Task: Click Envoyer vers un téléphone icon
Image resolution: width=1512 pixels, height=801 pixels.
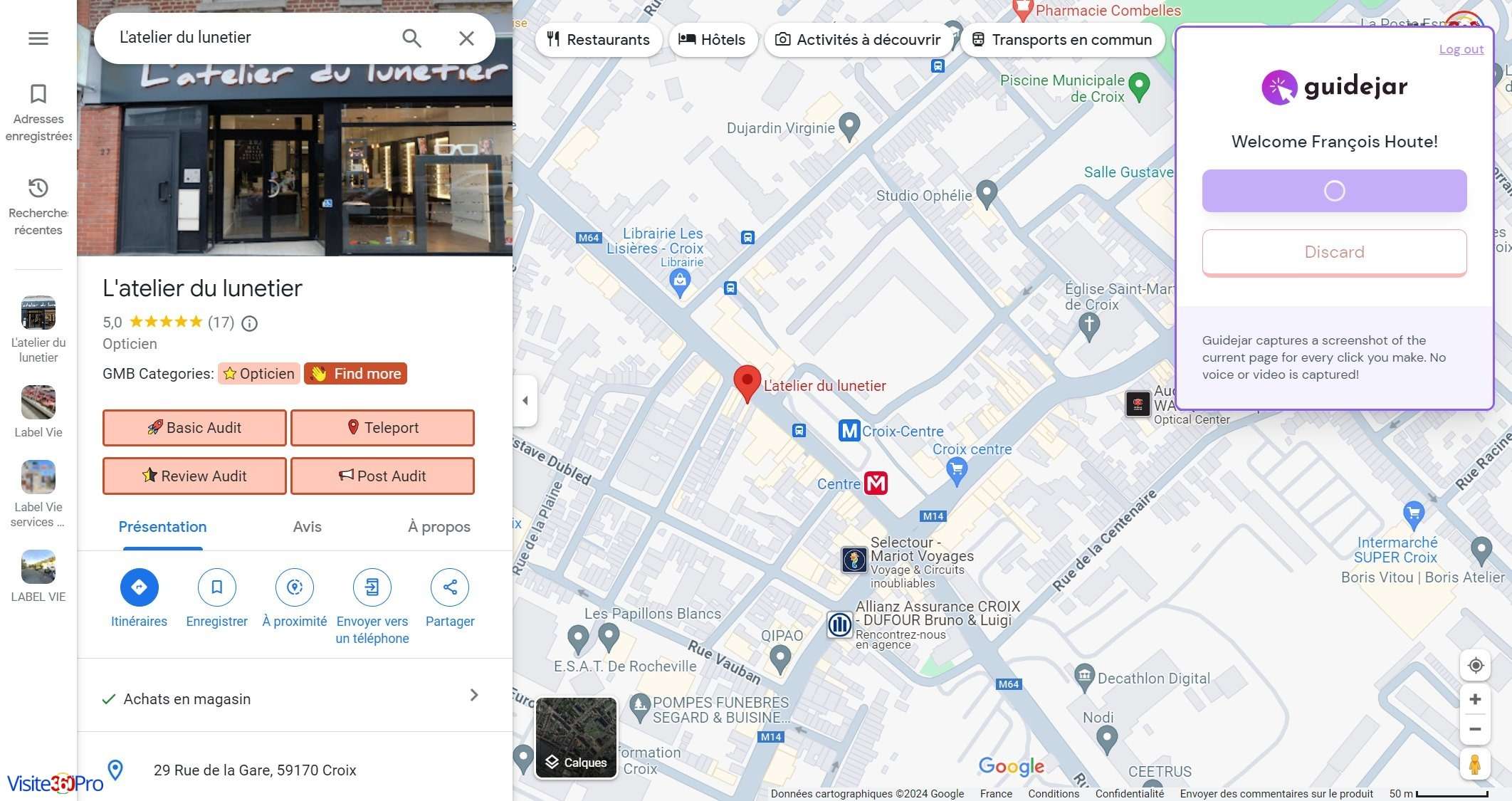Action: pyautogui.click(x=372, y=587)
